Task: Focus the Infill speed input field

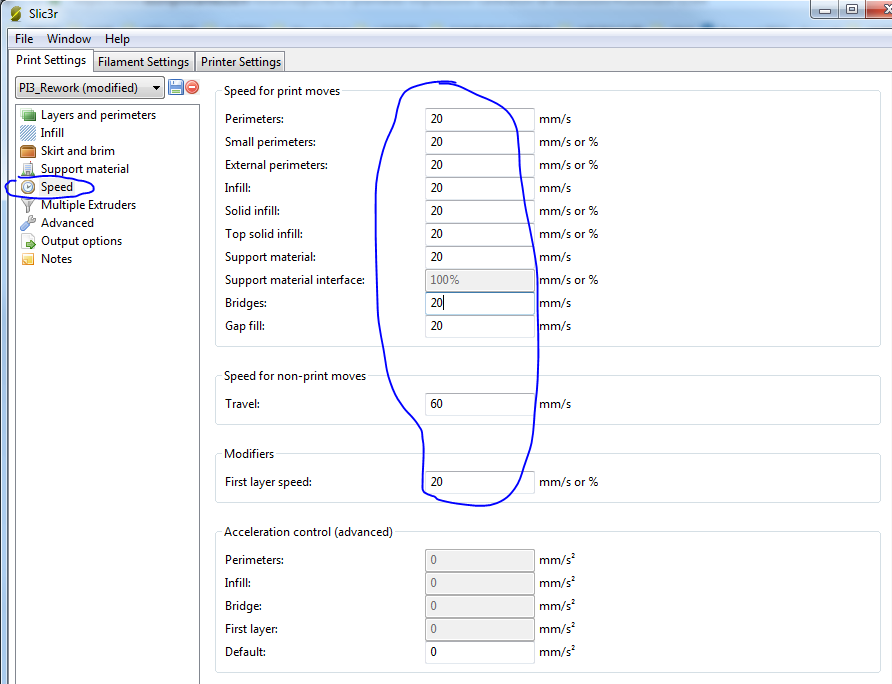Action: point(480,188)
